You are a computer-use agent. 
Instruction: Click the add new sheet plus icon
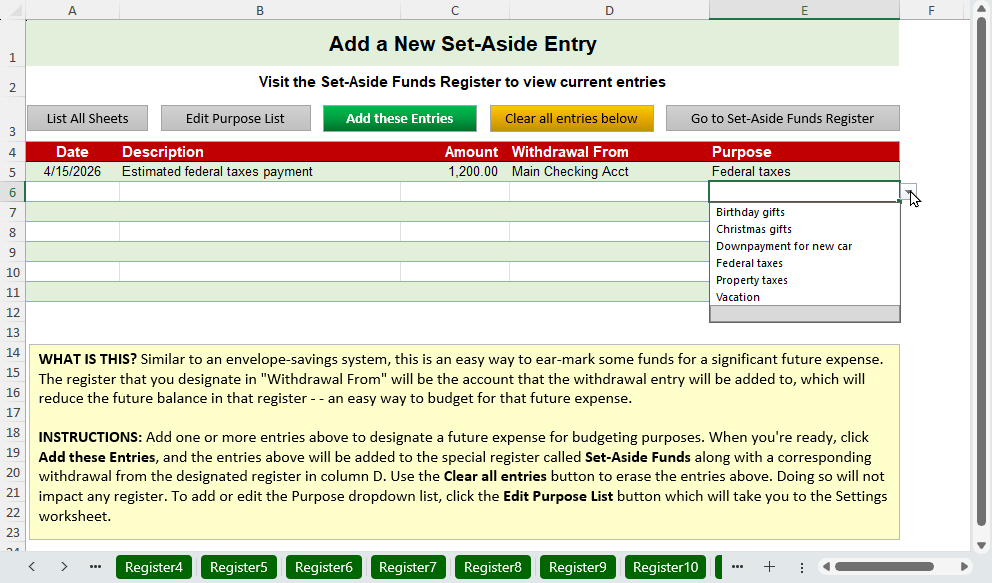(x=769, y=567)
